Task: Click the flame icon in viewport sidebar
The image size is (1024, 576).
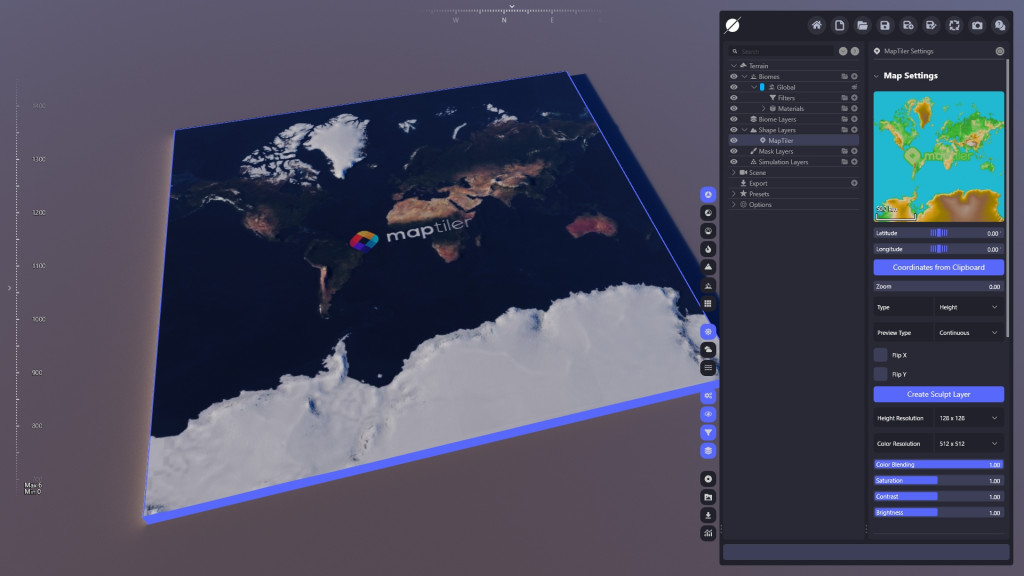Action: pyautogui.click(x=708, y=249)
